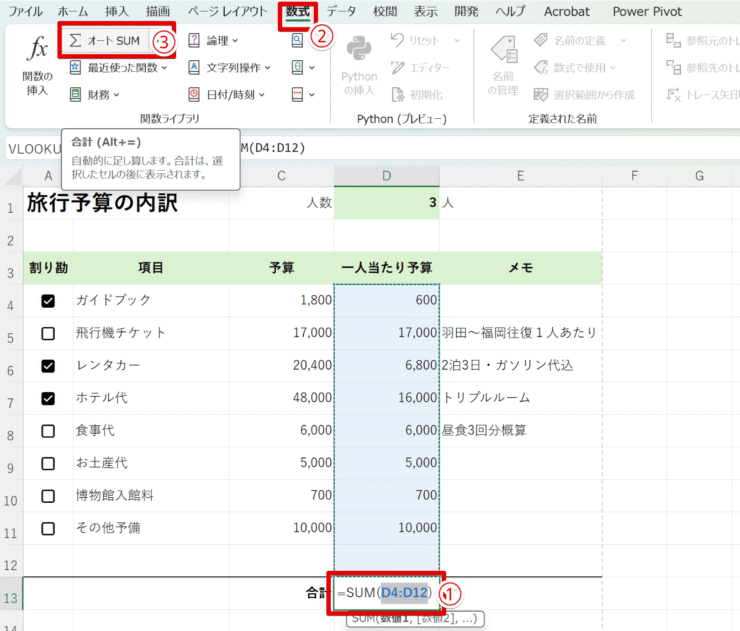Check the 飛行機チケット checkbox

click(48, 334)
